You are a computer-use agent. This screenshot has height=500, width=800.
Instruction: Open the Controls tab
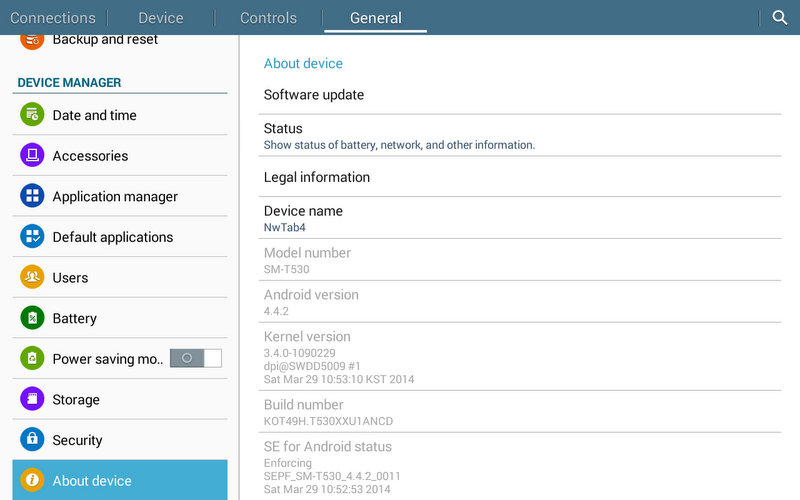(x=269, y=18)
